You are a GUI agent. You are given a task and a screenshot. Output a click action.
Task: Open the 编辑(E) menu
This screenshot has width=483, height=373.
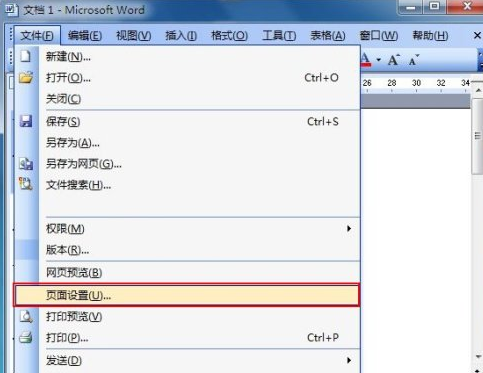(x=85, y=35)
